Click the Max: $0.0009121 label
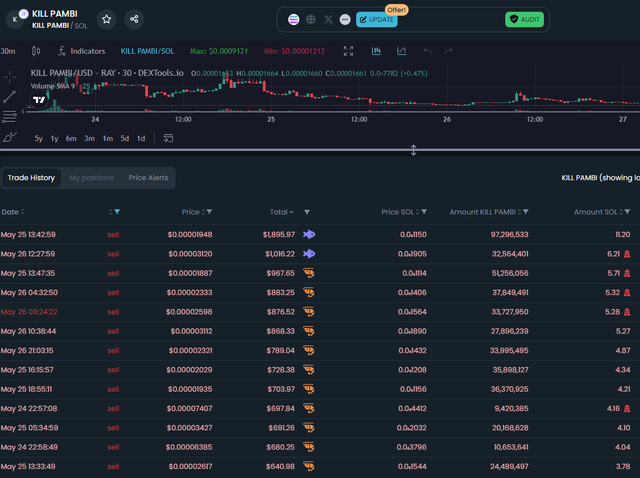 point(219,51)
